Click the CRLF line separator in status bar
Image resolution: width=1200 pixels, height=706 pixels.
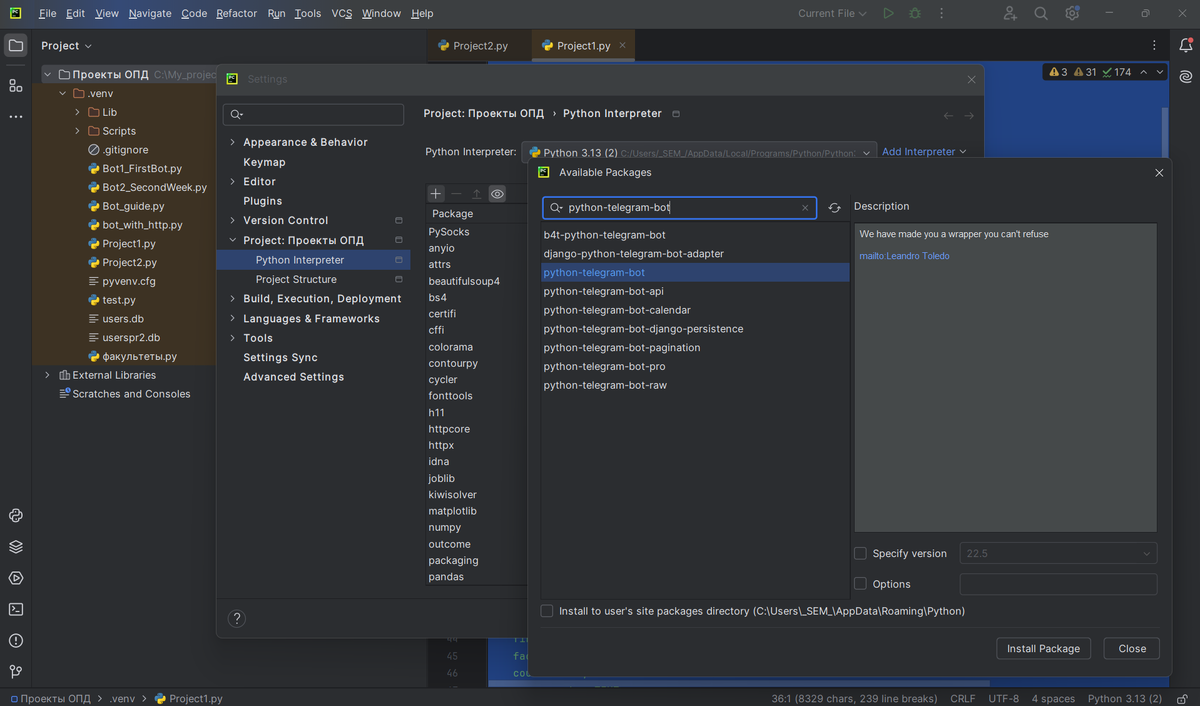[x=962, y=698]
